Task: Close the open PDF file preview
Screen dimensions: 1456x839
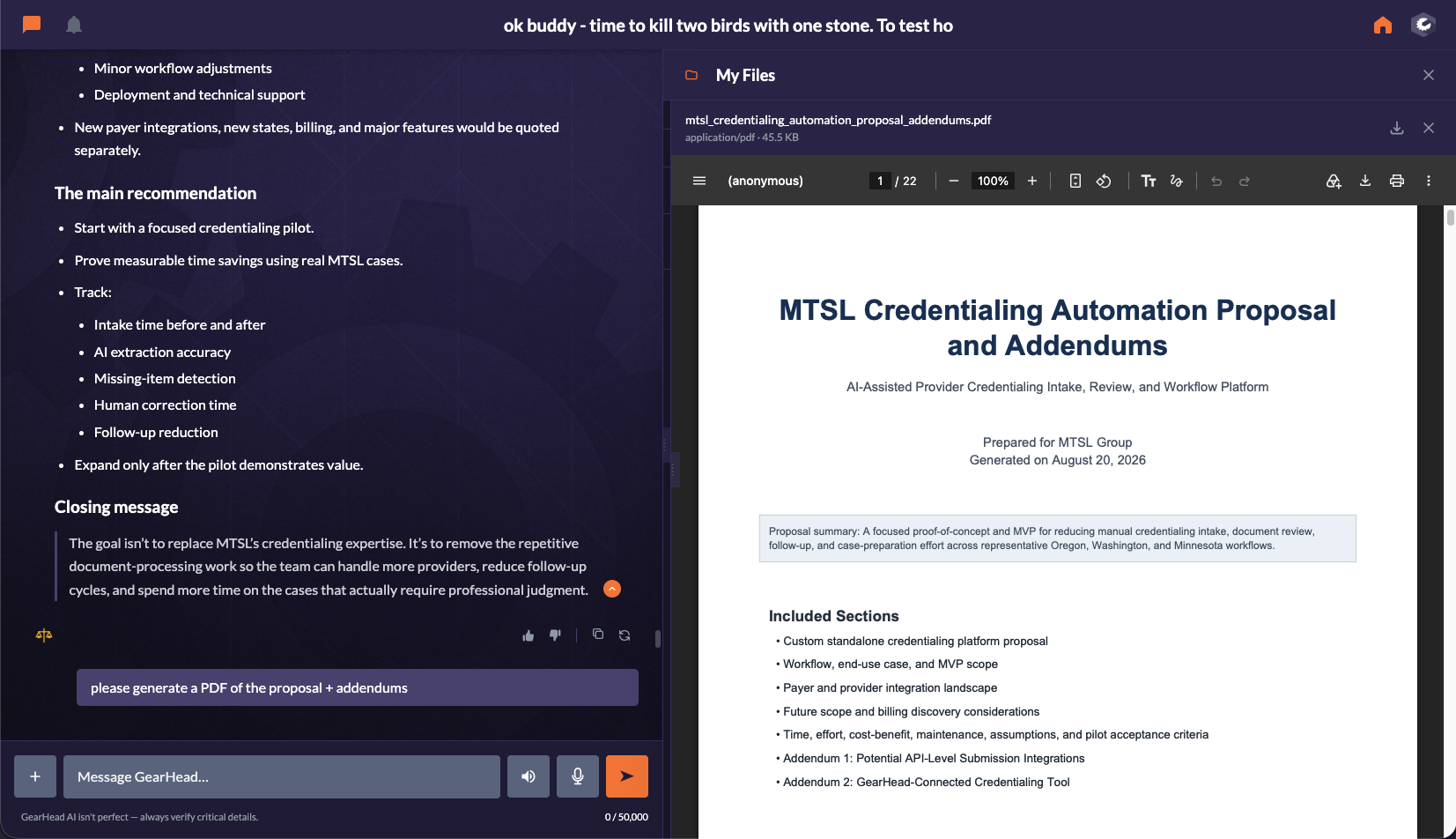Action: click(1429, 128)
